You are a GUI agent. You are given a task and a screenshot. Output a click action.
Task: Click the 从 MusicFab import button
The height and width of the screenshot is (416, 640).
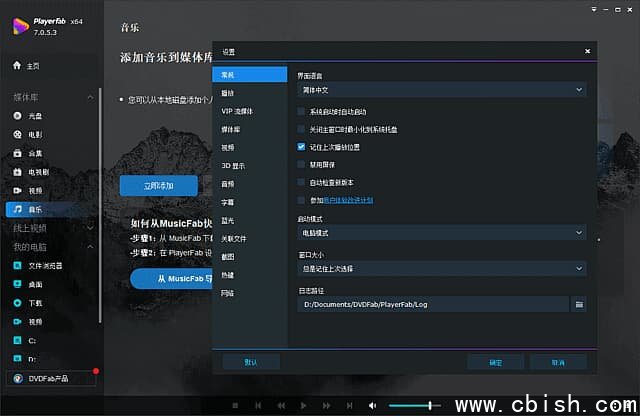[171, 278]
